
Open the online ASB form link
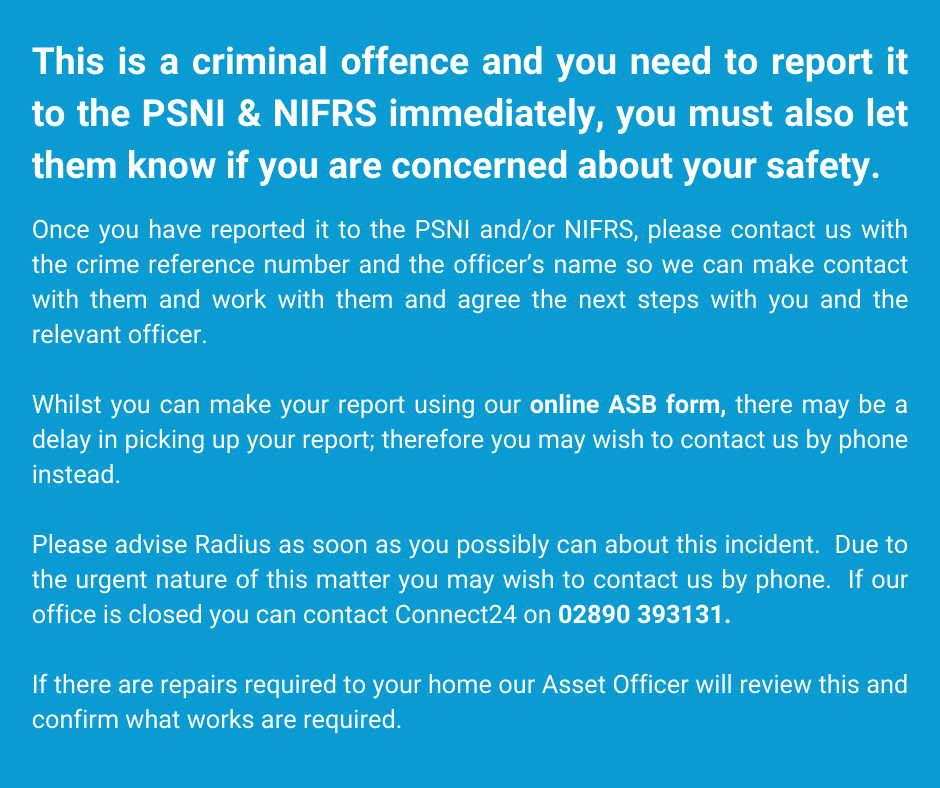coord(627,405)
